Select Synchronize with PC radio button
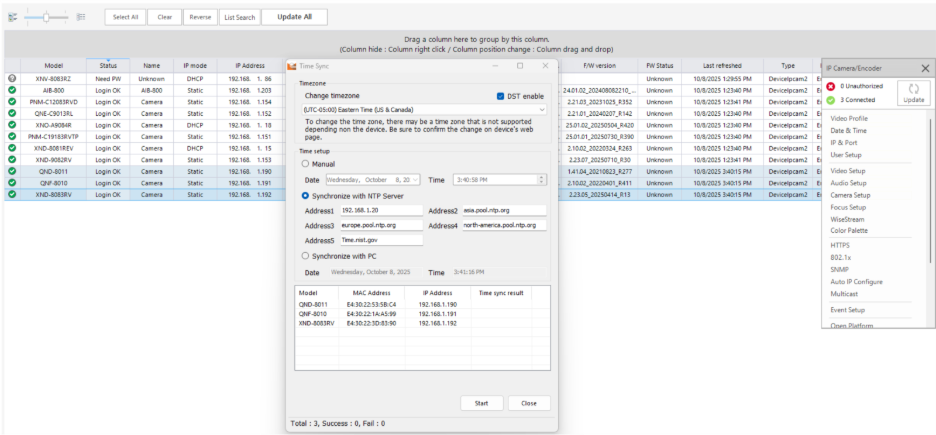The image size is (936, 435). click(x=306, y=256)
